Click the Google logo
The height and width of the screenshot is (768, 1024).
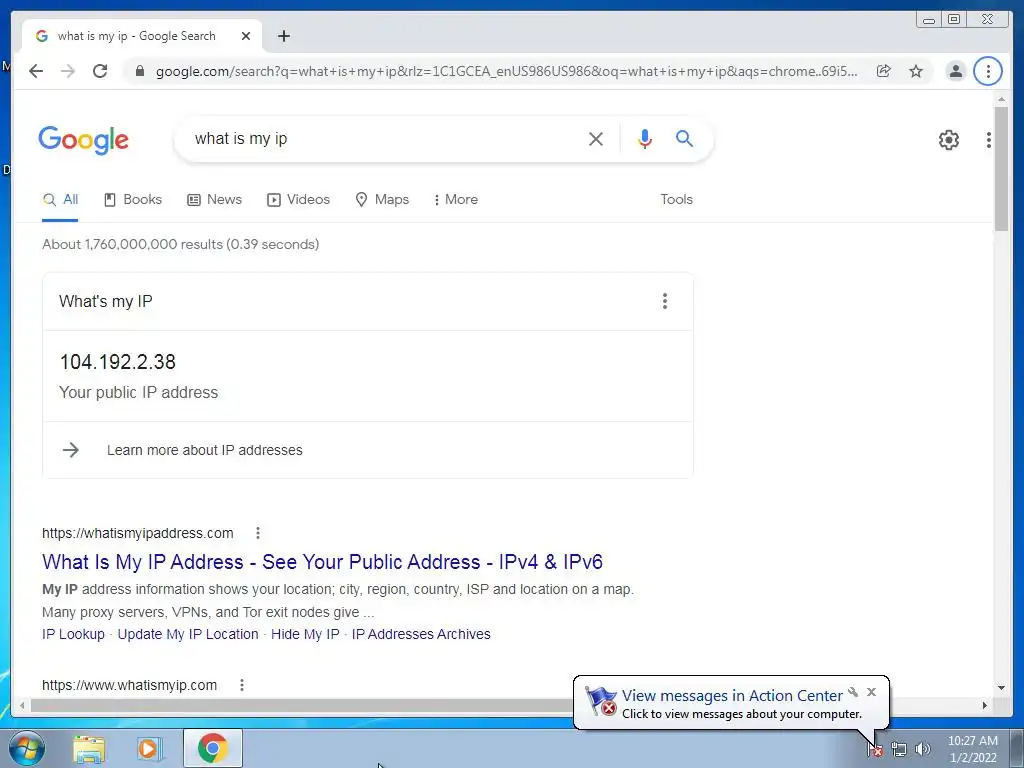point(84,140)
